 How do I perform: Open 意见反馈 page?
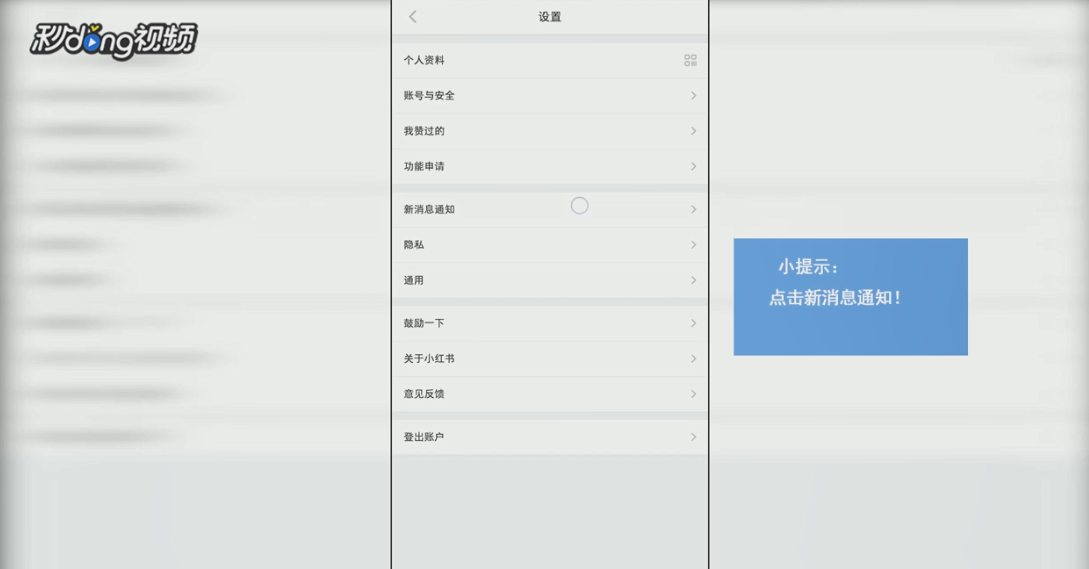point(550,394)
